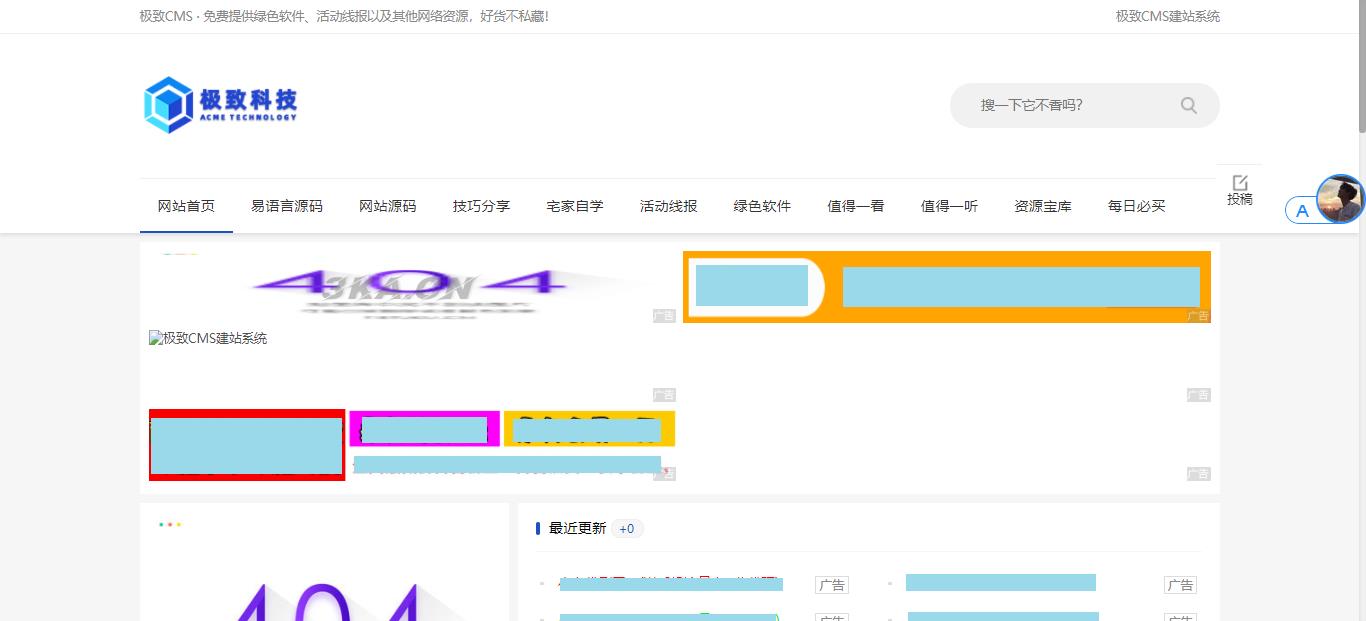Open the 资源宝库 link

click(x=1042, y=205)
